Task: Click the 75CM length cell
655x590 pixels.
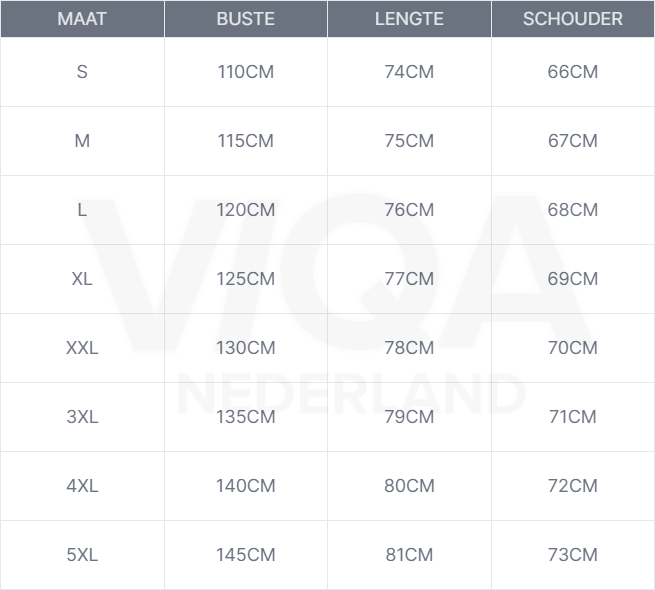Action: click(409, 141)
